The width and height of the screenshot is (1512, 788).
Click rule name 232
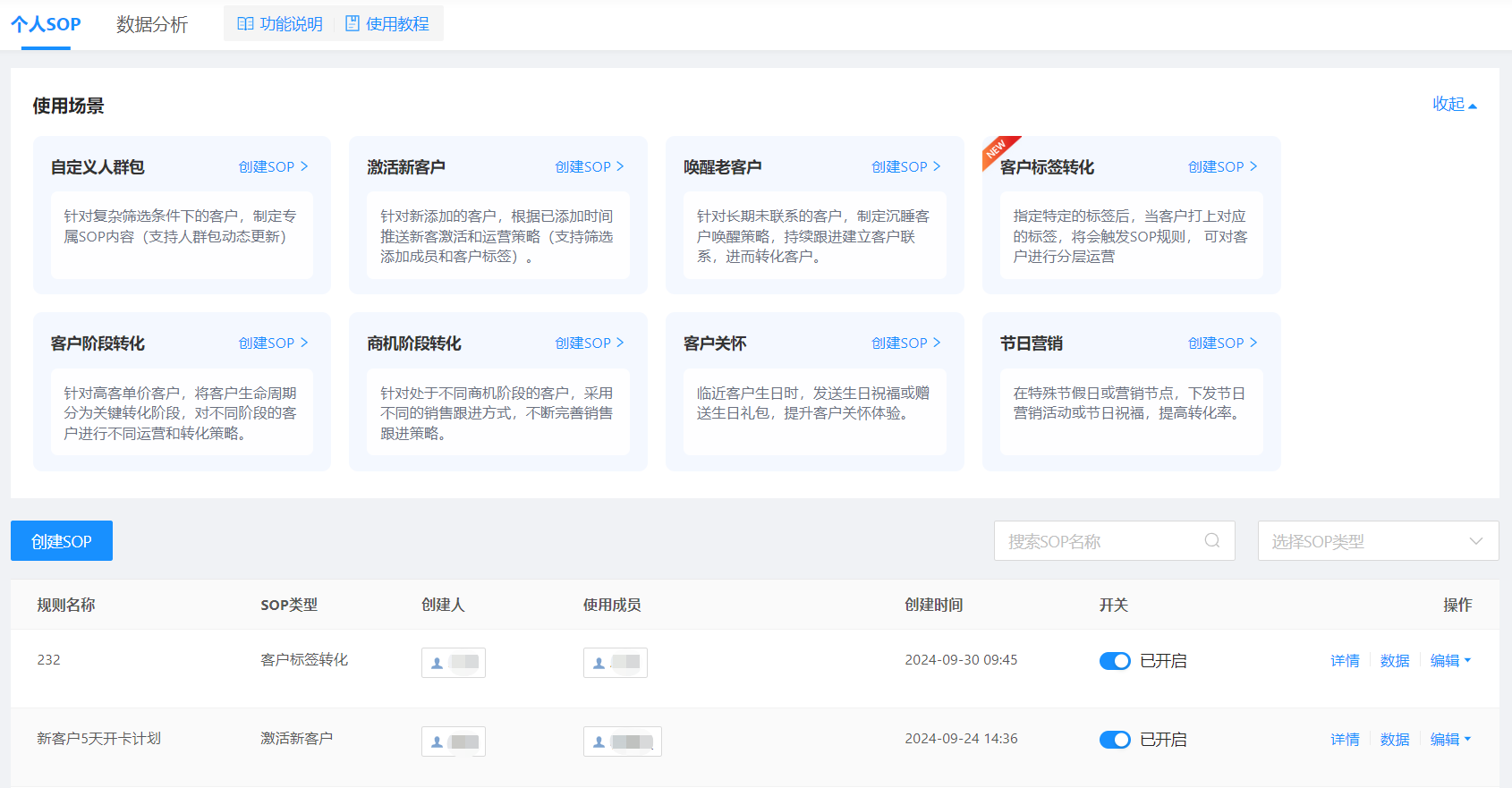(x=48, y=660)
